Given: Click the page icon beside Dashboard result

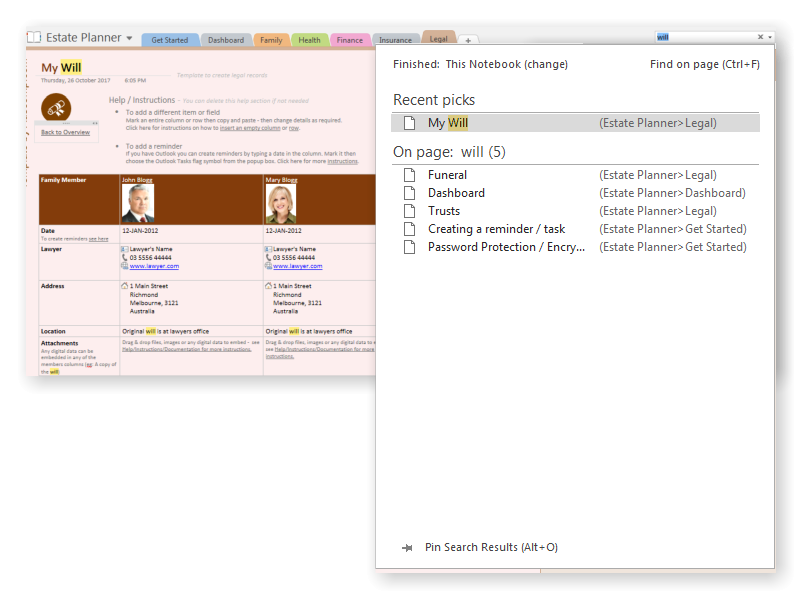Looking at the screenshot, I should (409, 193).
